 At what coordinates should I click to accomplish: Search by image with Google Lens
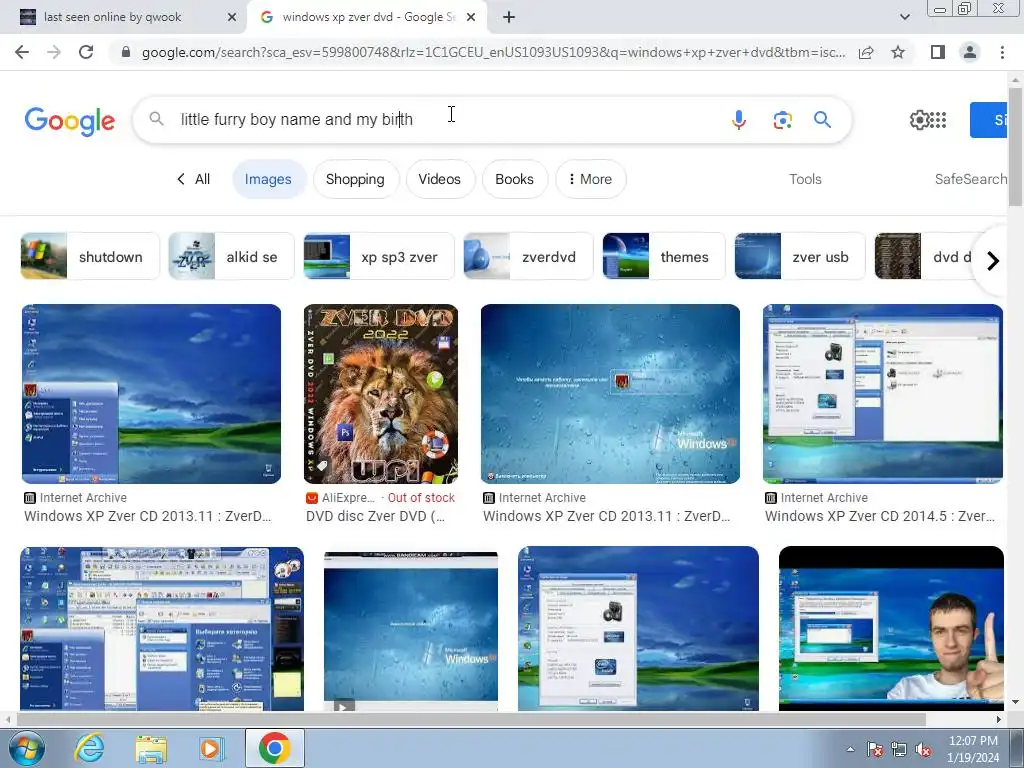coord(782,120)
